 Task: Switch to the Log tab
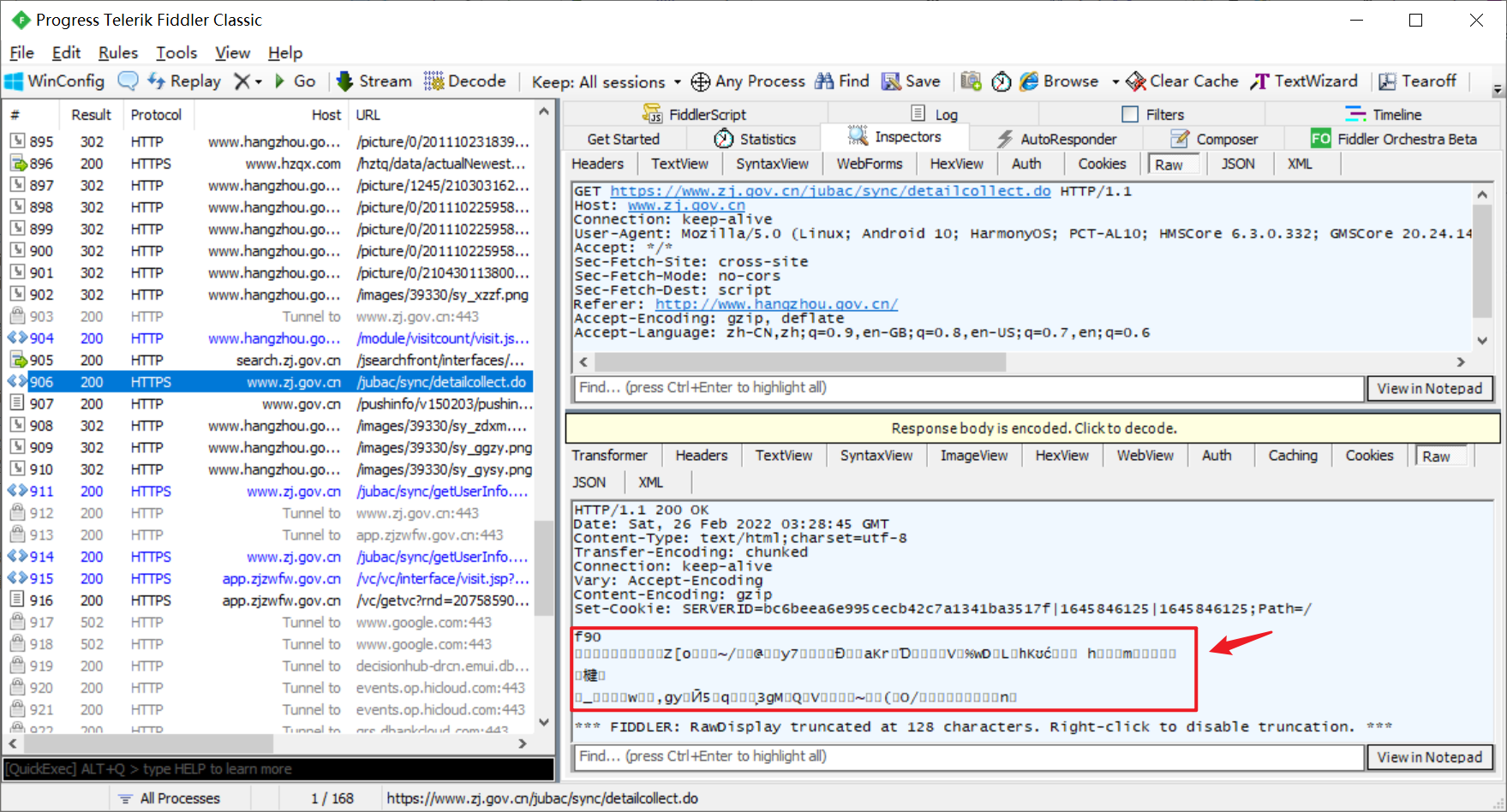point(935,114)
